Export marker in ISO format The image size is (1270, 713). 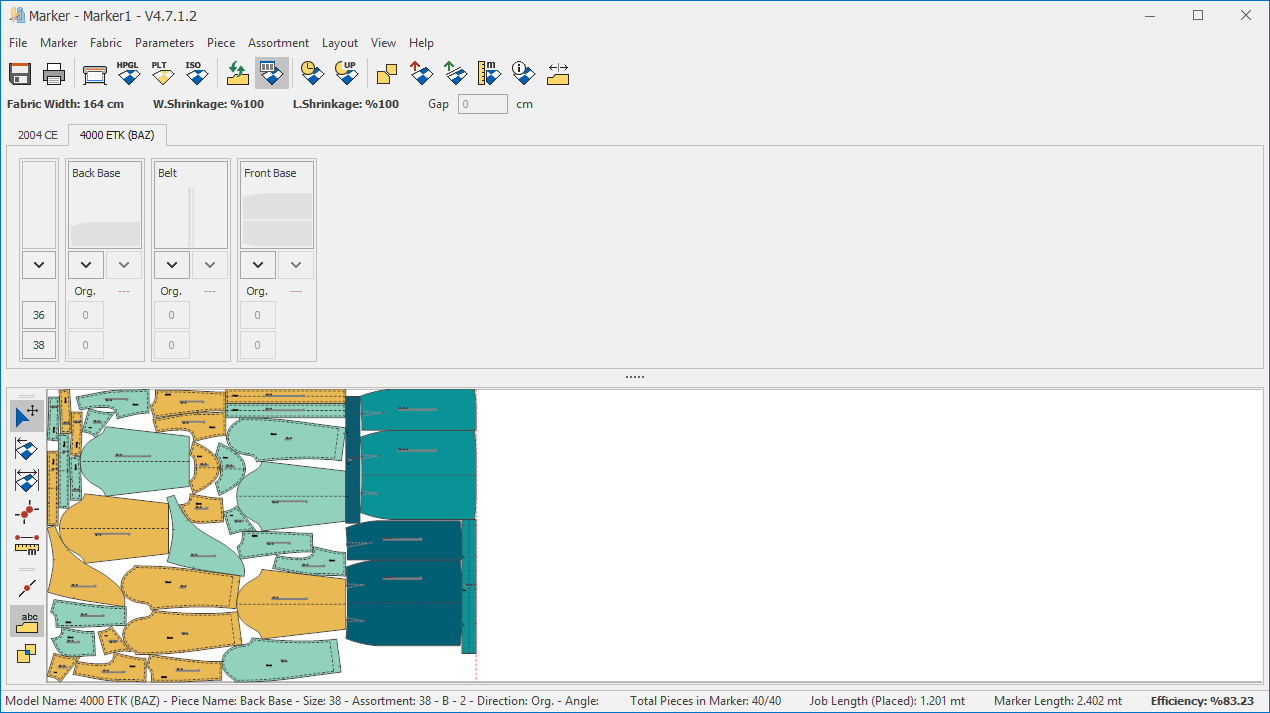tap(195, 74)
